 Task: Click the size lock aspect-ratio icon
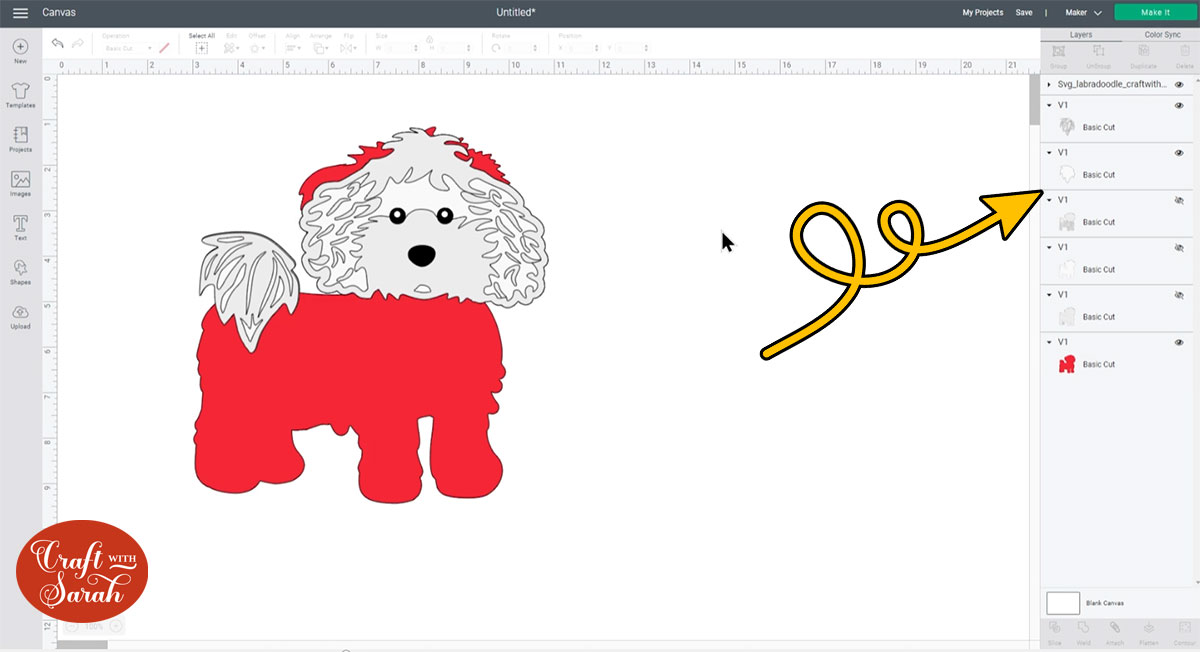(x=429, y=40)
